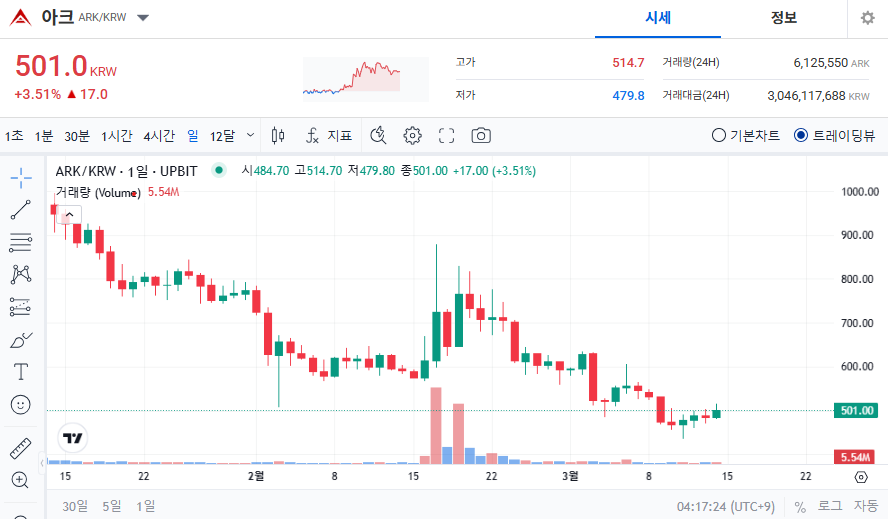Screen dimensions: 888x519
Task: Open the emoji icons tool
Action: pos(21,405)
